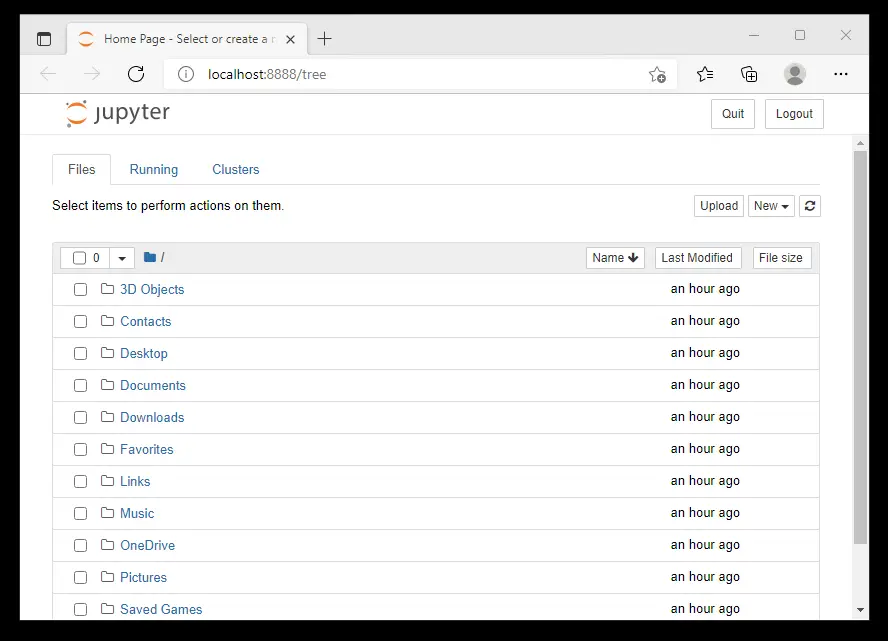
Task: Tick the checkbox next to Desktop
Action: click(80, 354)
